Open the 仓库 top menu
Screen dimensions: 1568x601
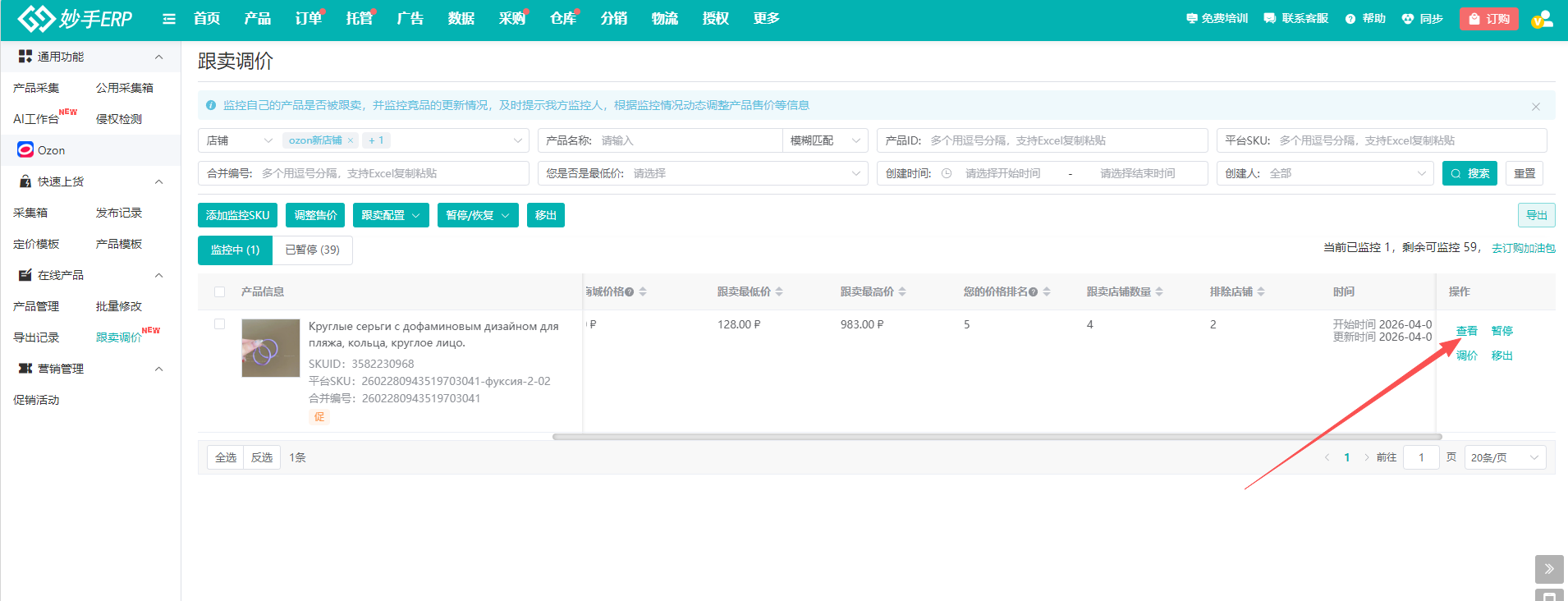[563, 18]
